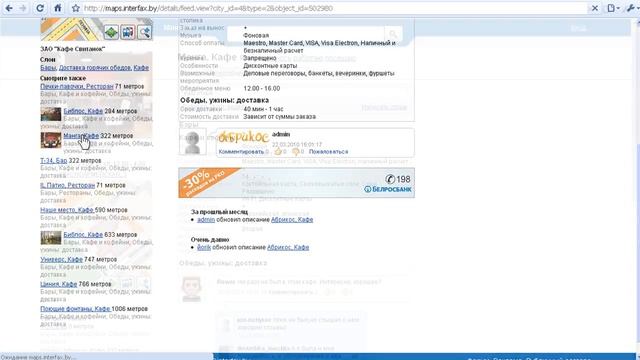Image resolution: width=640 pixels, height=360 pixels.
Task: Open the Бары layer link
Action: tap(48, 68)
